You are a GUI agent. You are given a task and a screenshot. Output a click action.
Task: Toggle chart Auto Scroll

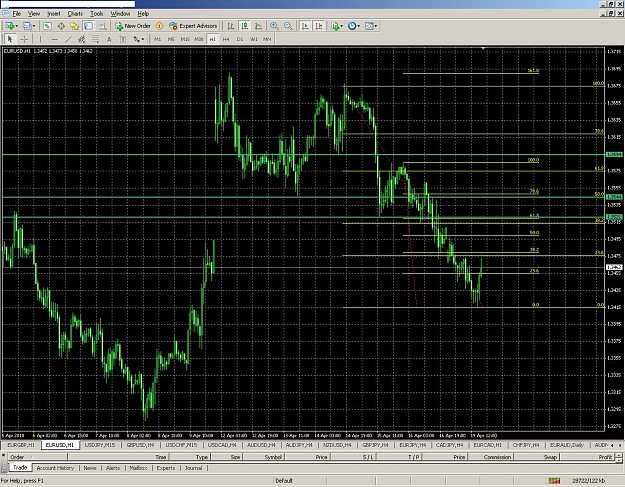[305, 26]
